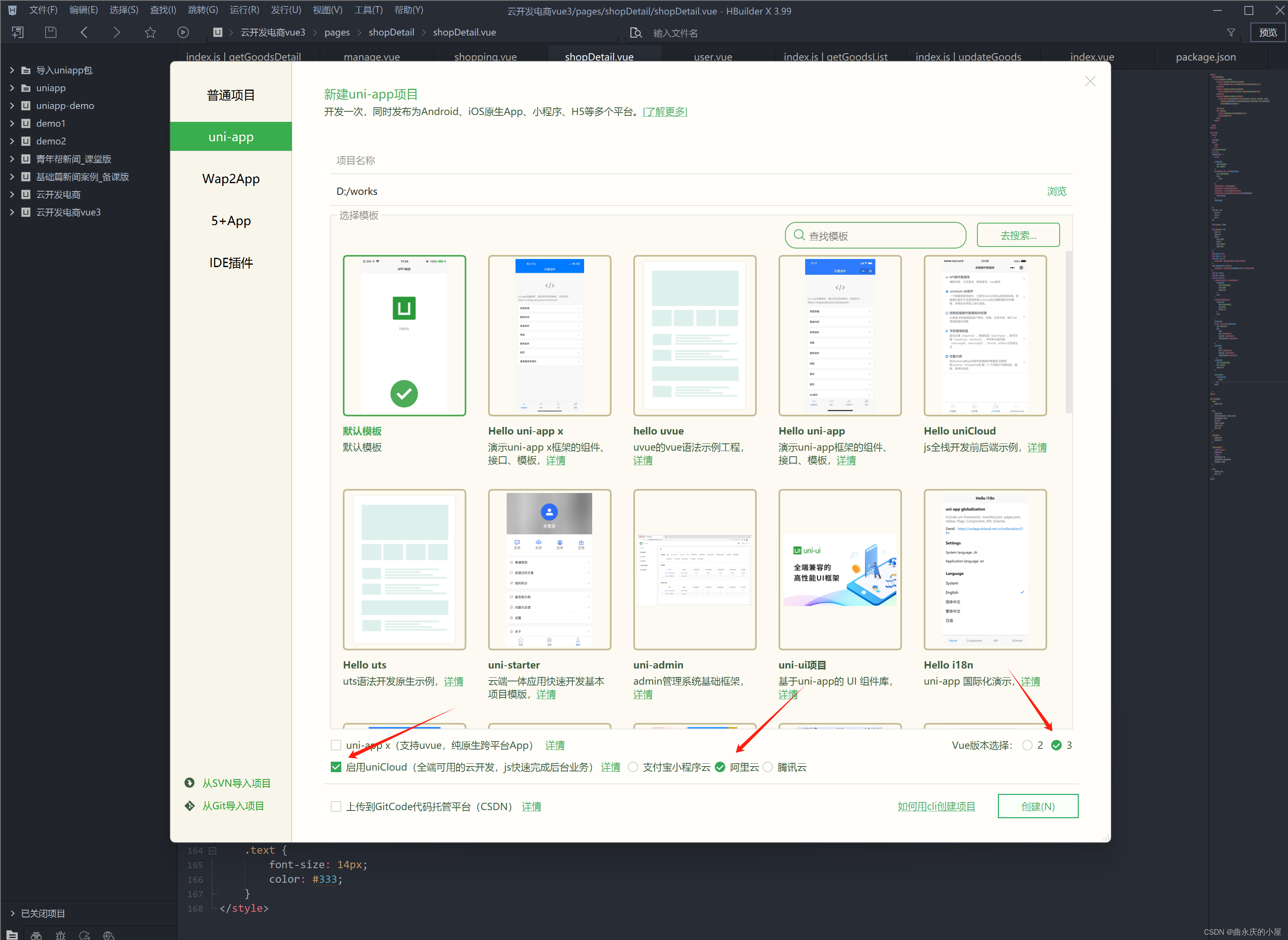This screenshot has width=1288, height=940.
Task: Select the 5+App project type
Action: pos(231,221)
